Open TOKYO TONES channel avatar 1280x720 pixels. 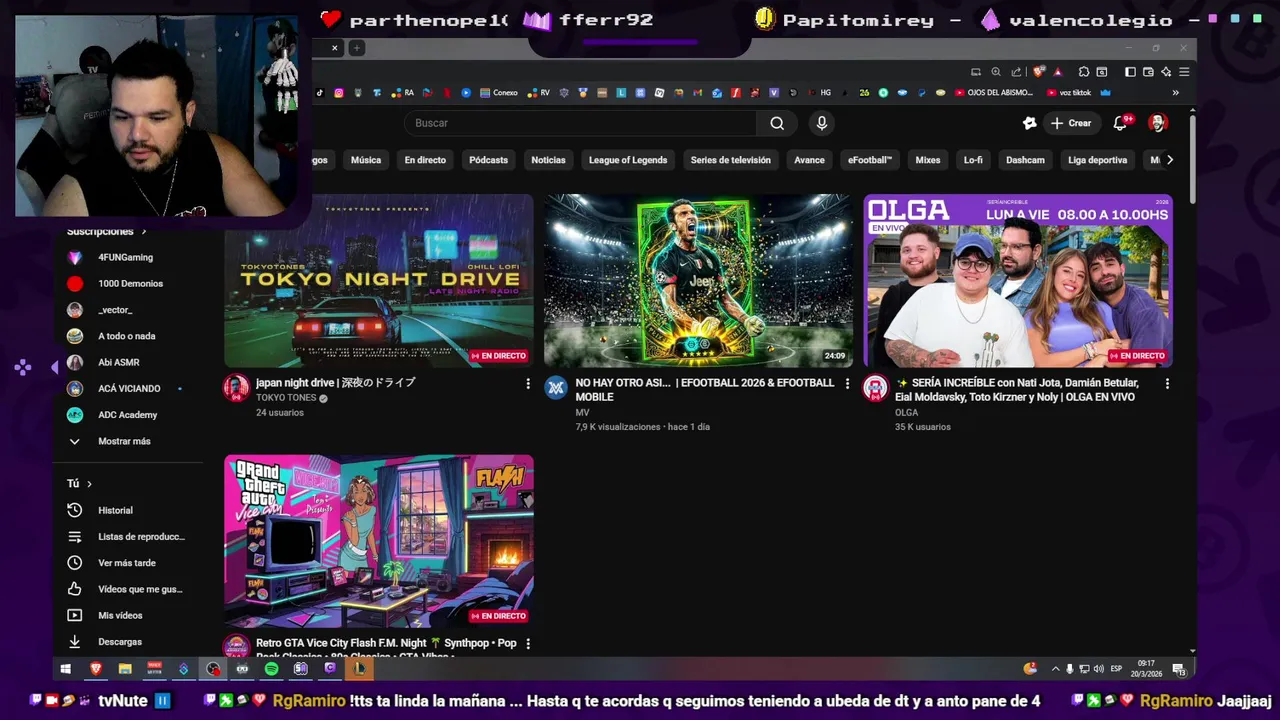pyautogui.click(x=236, y=388)
